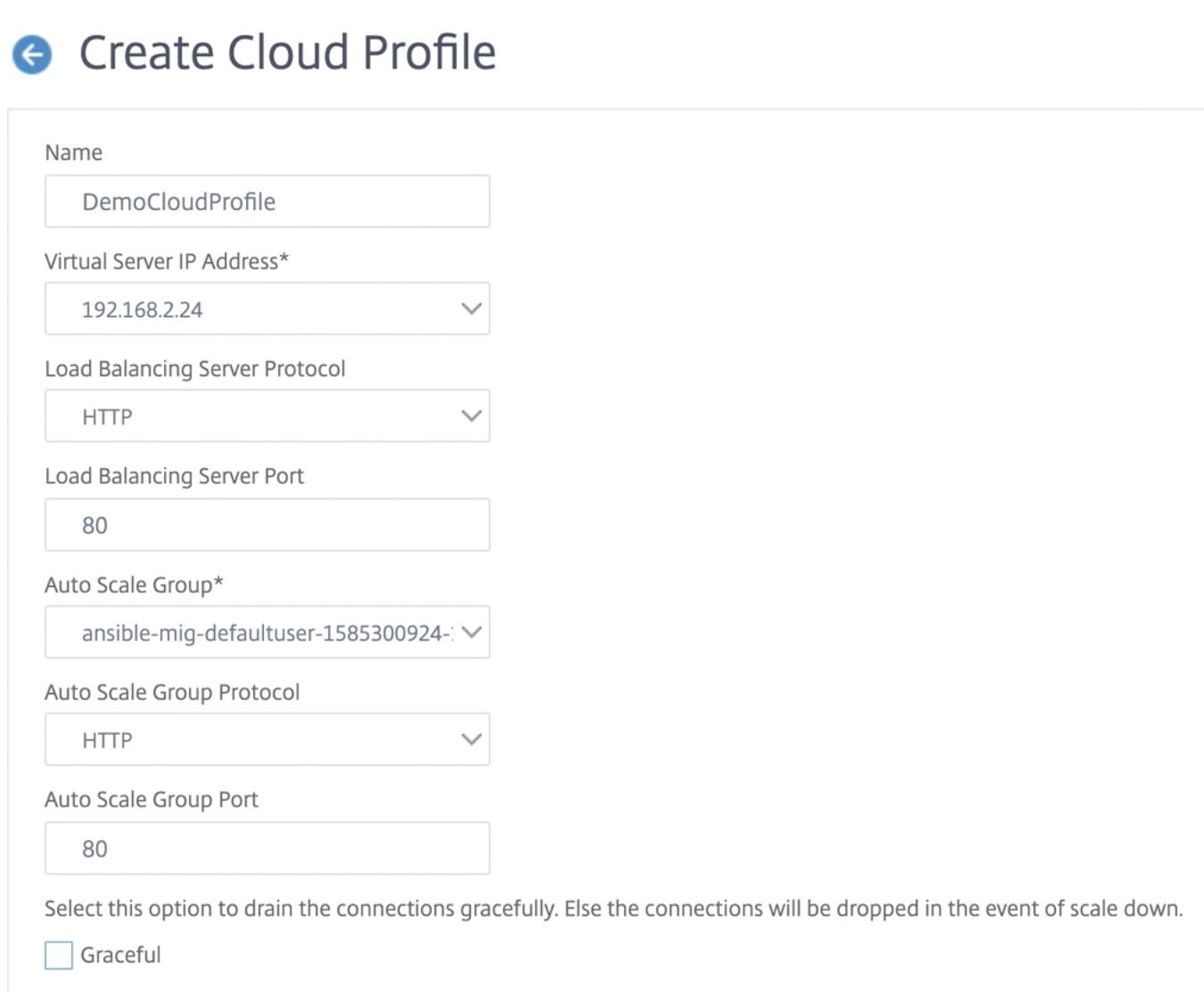Click the Virtual Server IP Address label
Image resolution: width=1204 pixels, height=992 pixels.
[x=167, y=261]
